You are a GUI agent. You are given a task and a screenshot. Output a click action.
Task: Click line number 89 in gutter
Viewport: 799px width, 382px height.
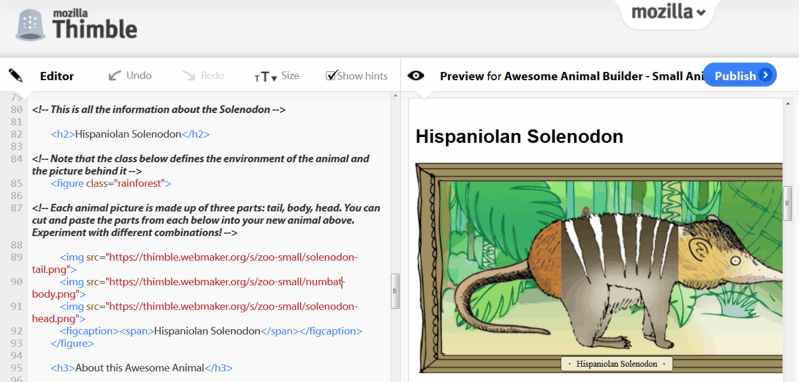(16, 257)
